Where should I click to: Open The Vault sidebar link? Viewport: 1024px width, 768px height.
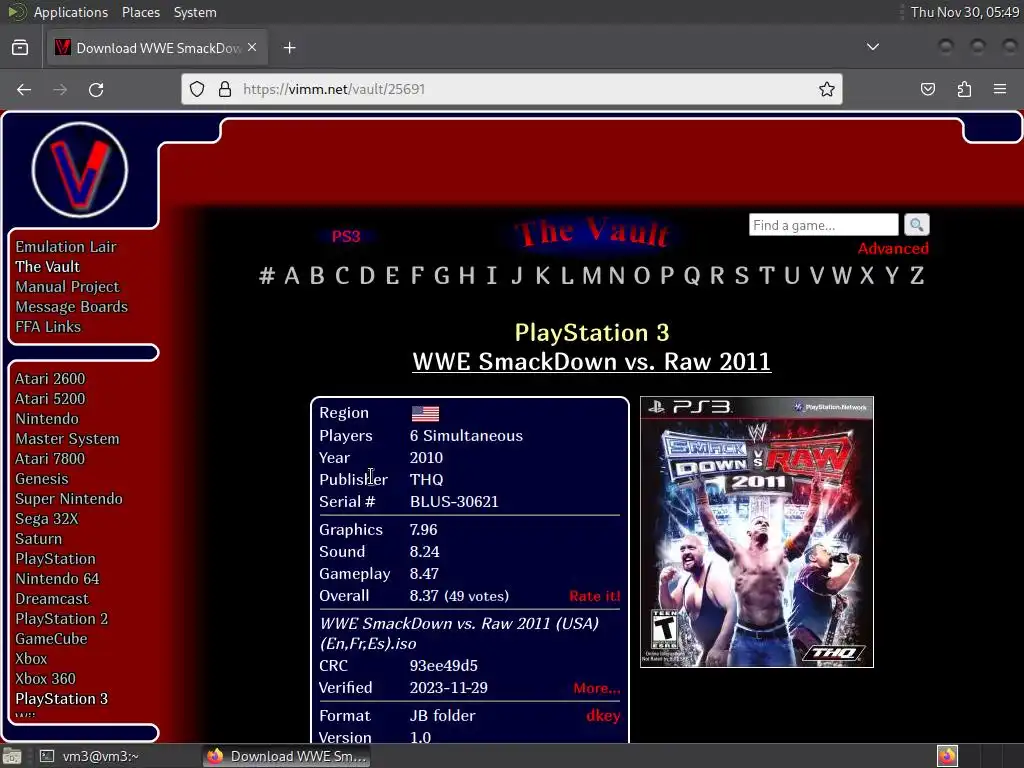pos(48,266)
